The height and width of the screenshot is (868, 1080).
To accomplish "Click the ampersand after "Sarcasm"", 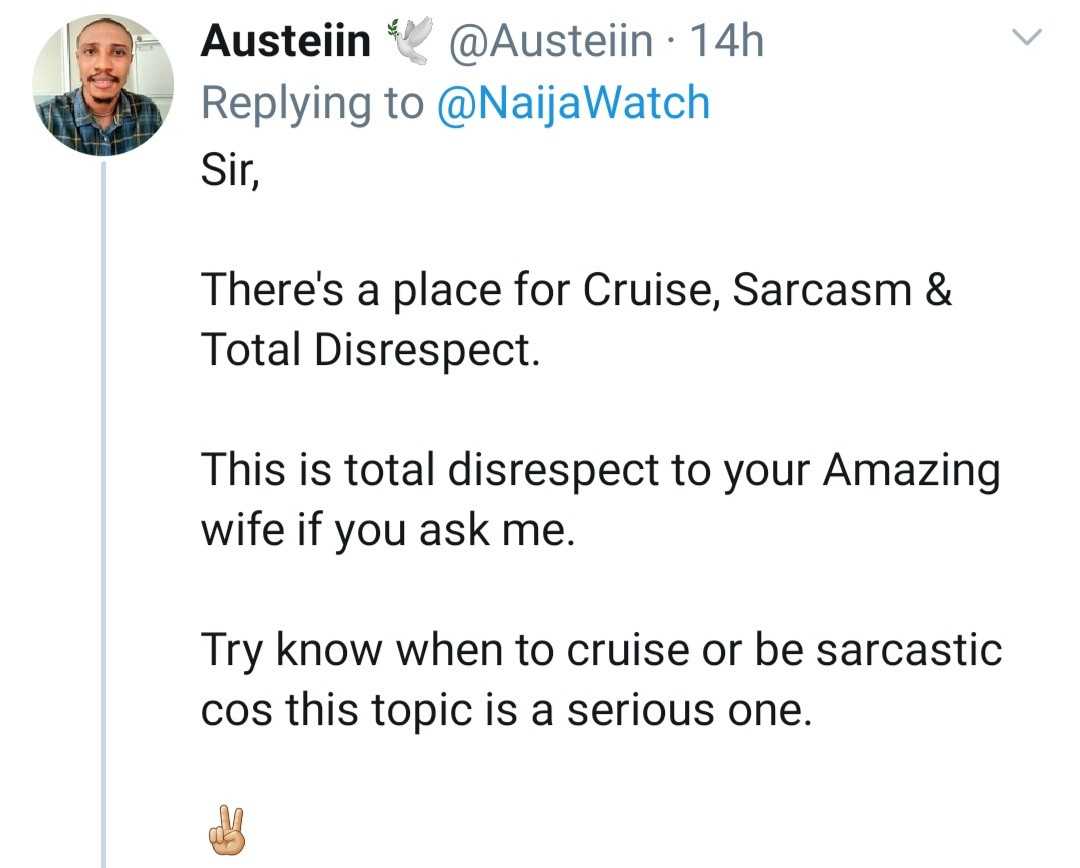I will click(x=939, y=289).
